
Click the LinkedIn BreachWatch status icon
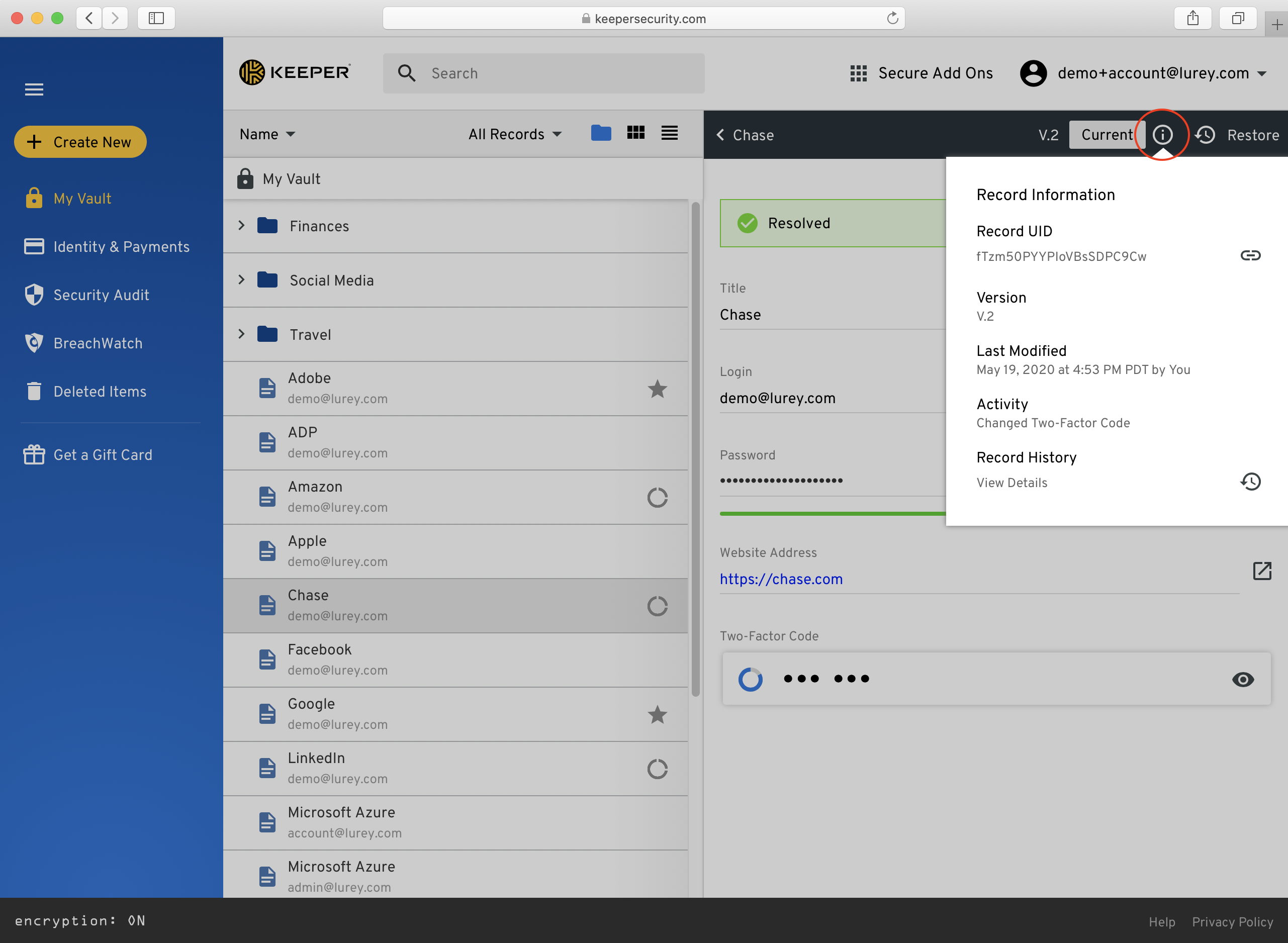tap(657, 769)
